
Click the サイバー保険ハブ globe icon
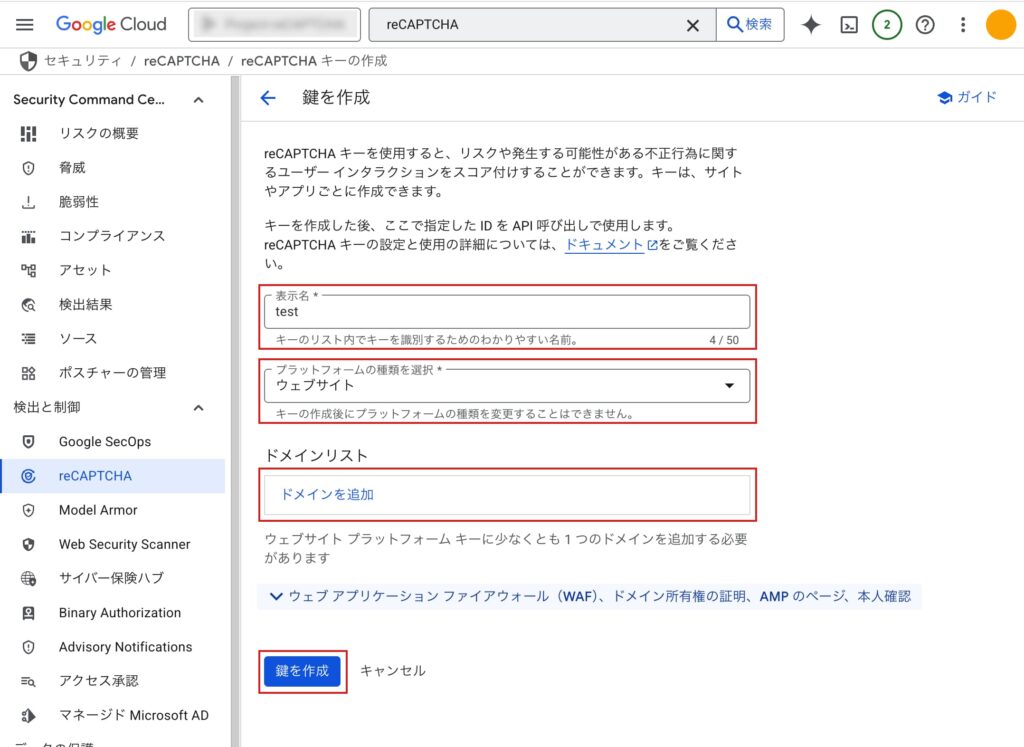point(28,579)
